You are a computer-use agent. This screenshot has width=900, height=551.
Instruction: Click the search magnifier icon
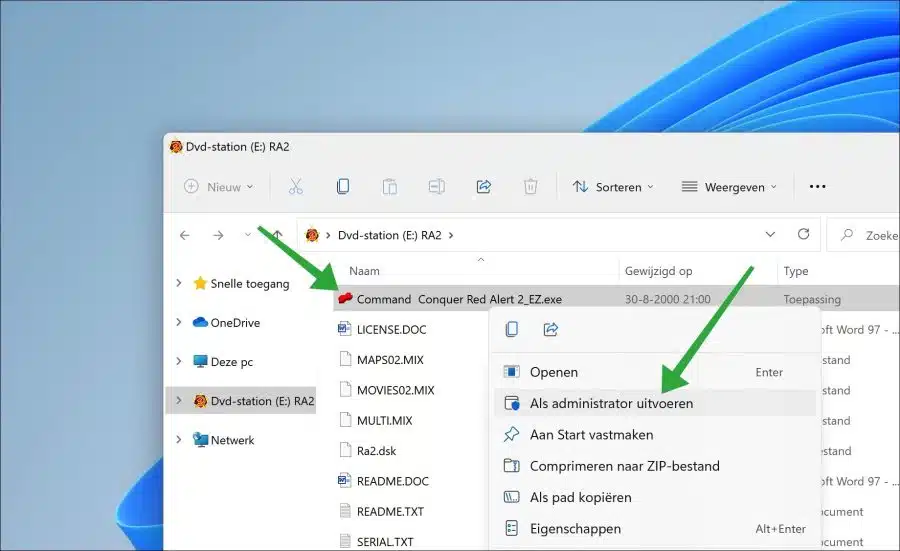(847, 235)
